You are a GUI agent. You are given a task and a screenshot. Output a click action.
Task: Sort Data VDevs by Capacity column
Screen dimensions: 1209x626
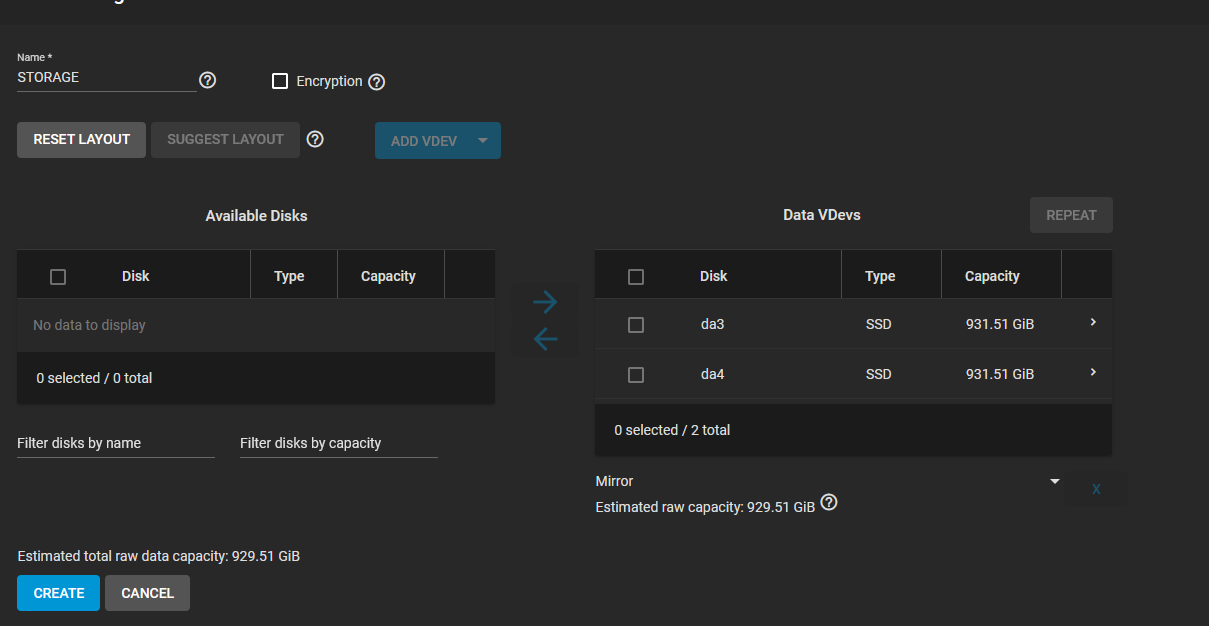pyautogui.click(x=992, y=276)
